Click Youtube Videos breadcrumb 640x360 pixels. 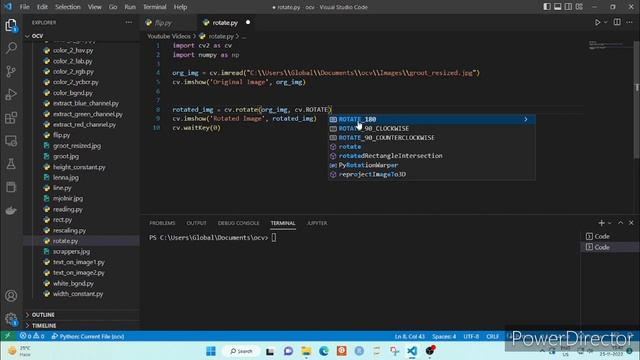(x=169, y=36)
